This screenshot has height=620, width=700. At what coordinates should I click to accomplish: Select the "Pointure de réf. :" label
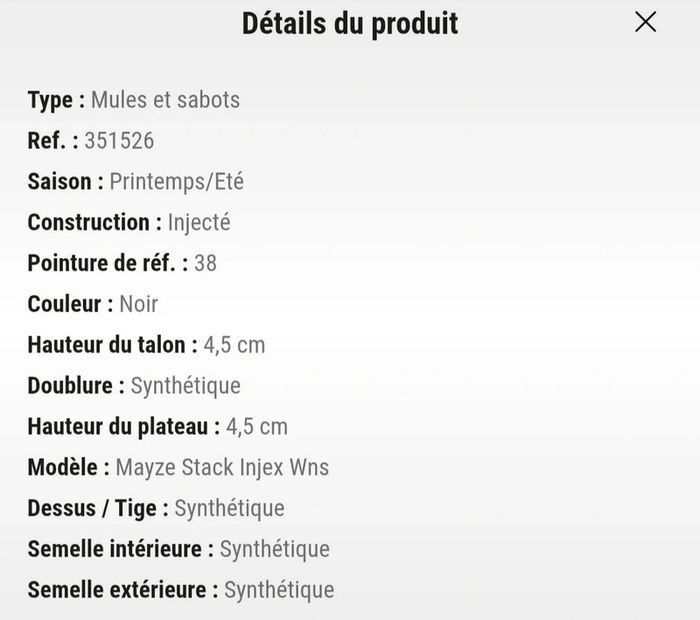coord(108,263)
